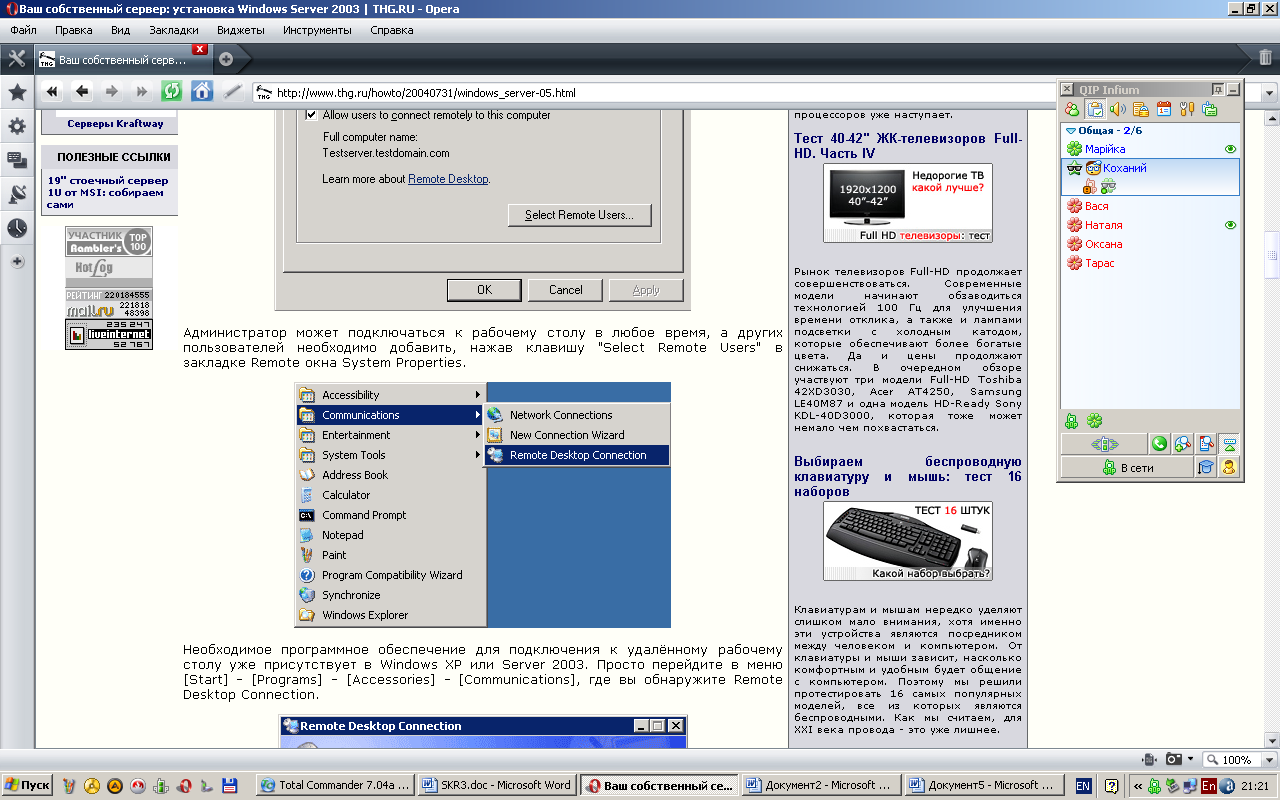Open 'Тест 40-42" ЖК-телевизоров' article link
Viewport: 1280px width, 800px height.
tap(908, 146)
